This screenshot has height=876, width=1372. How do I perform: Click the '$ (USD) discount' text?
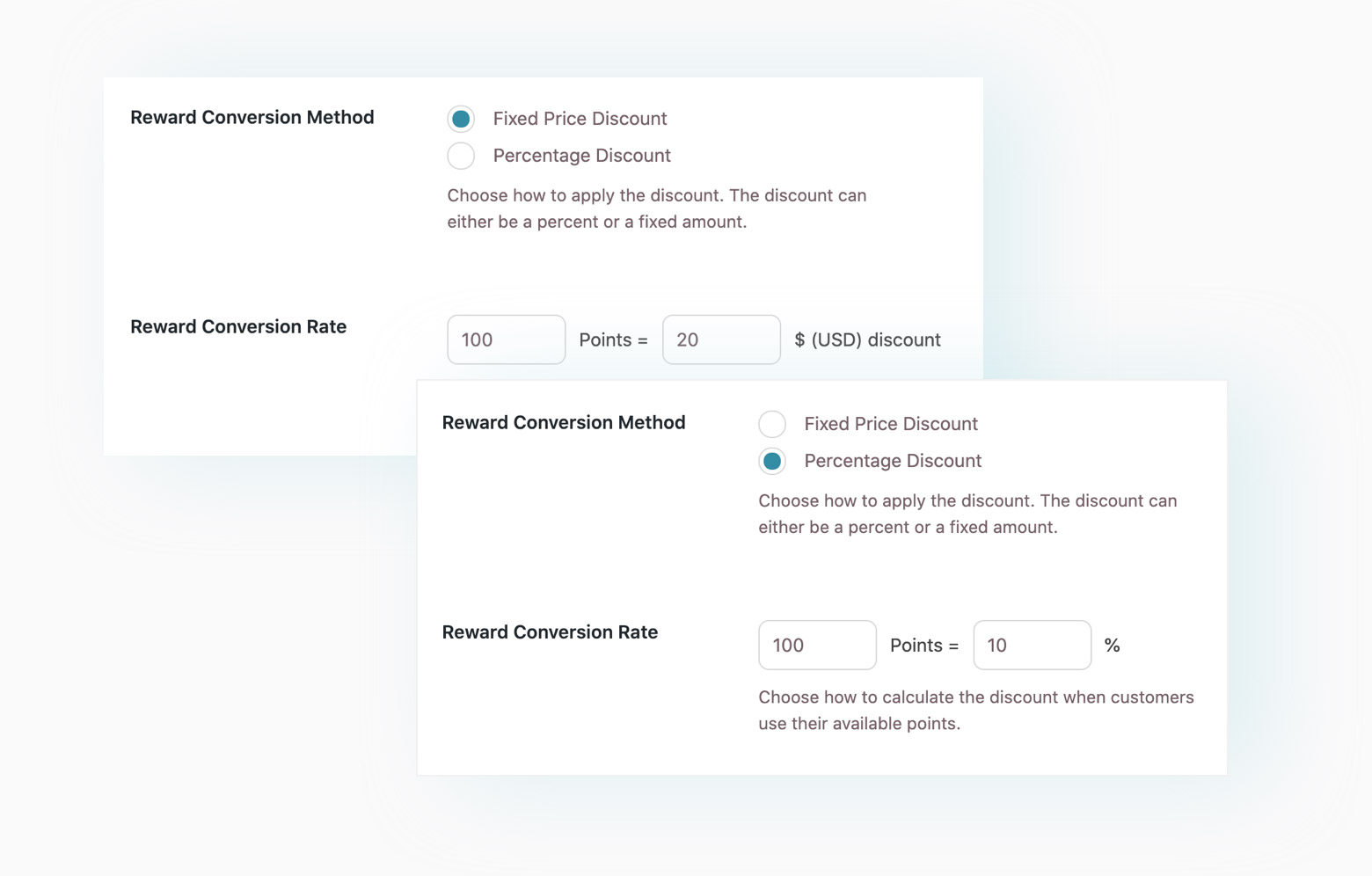pyautogui.click(x=867, y=339)
